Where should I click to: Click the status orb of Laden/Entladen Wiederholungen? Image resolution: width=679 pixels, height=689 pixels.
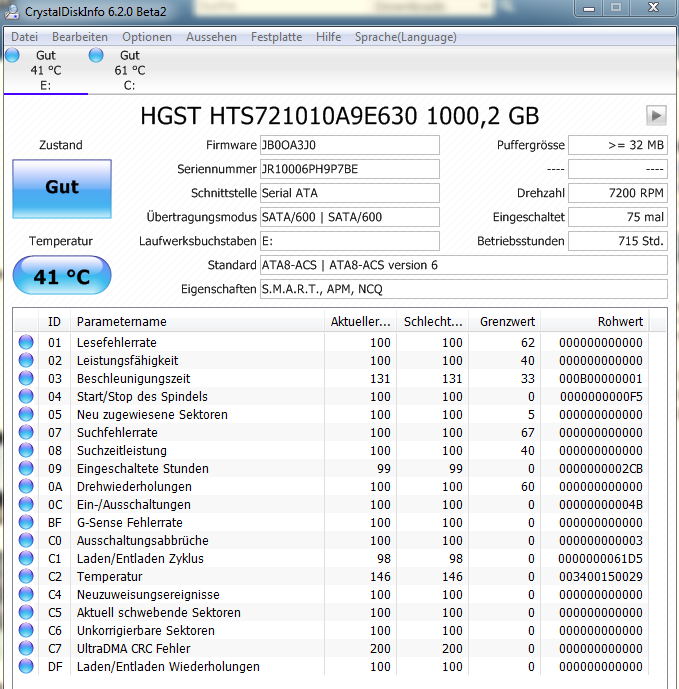[x=26, y=666]
